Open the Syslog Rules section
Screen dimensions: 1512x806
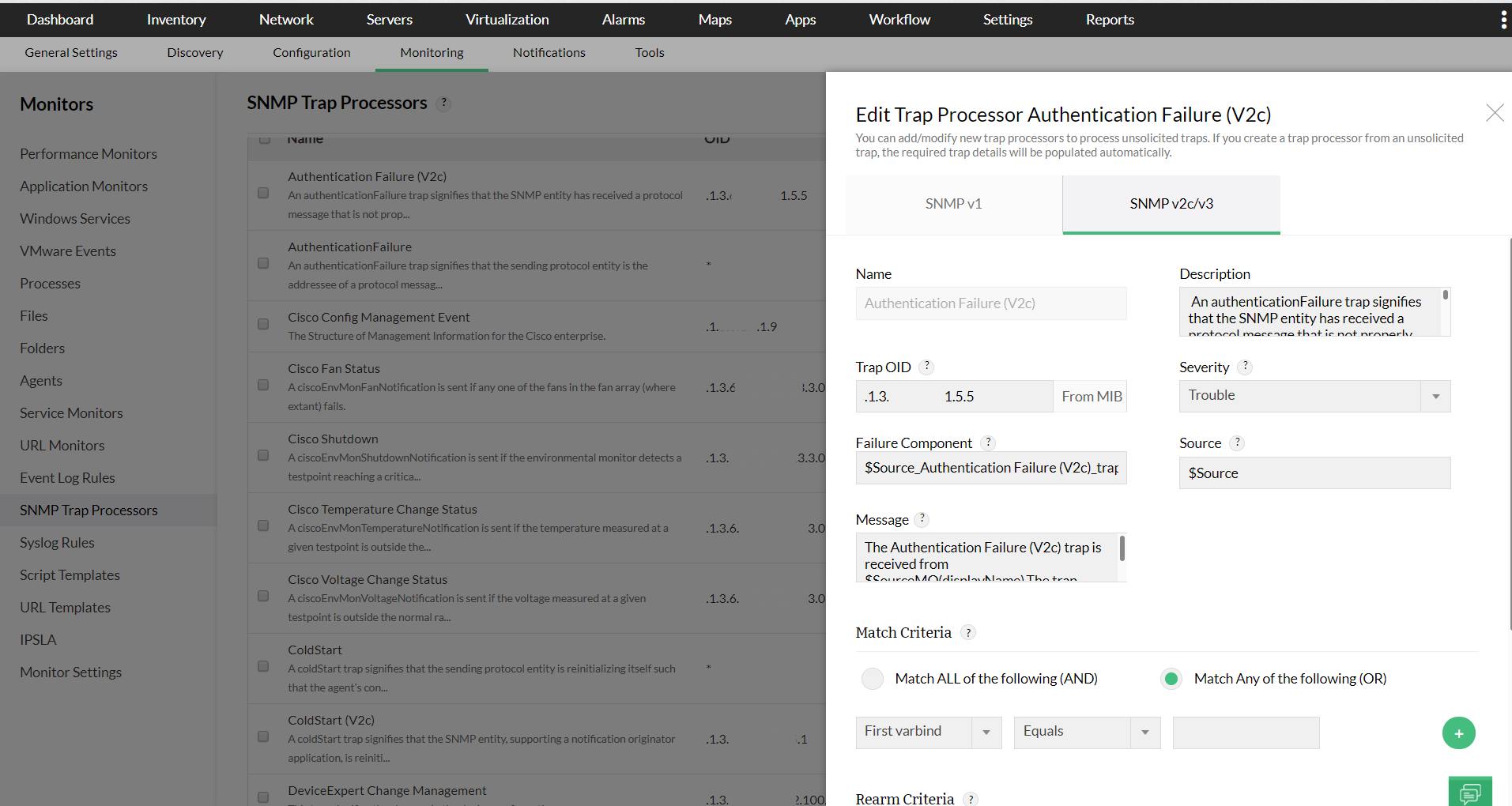coord(57,542)
